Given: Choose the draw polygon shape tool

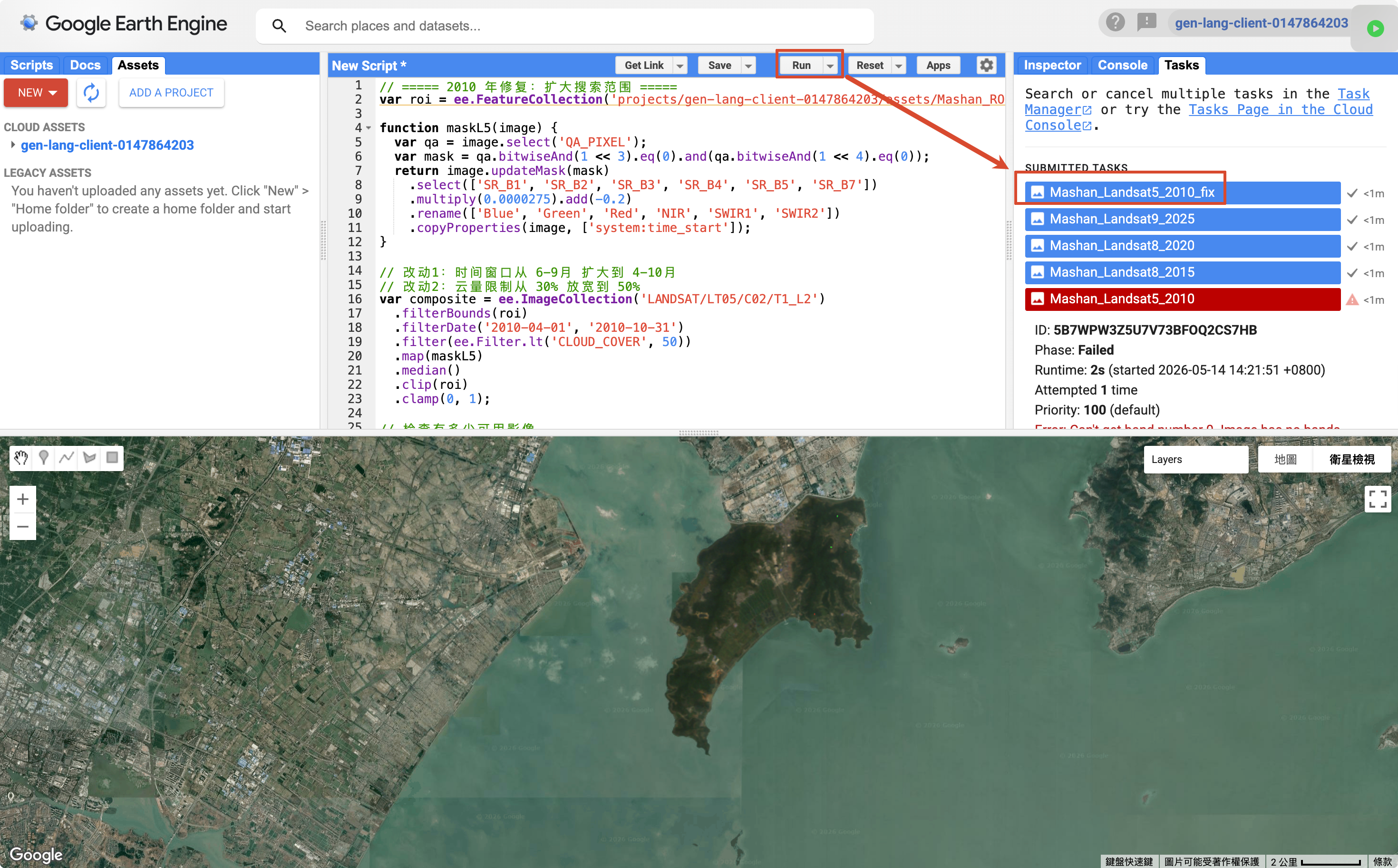Looking at the screenshot, I should [89, 458].
